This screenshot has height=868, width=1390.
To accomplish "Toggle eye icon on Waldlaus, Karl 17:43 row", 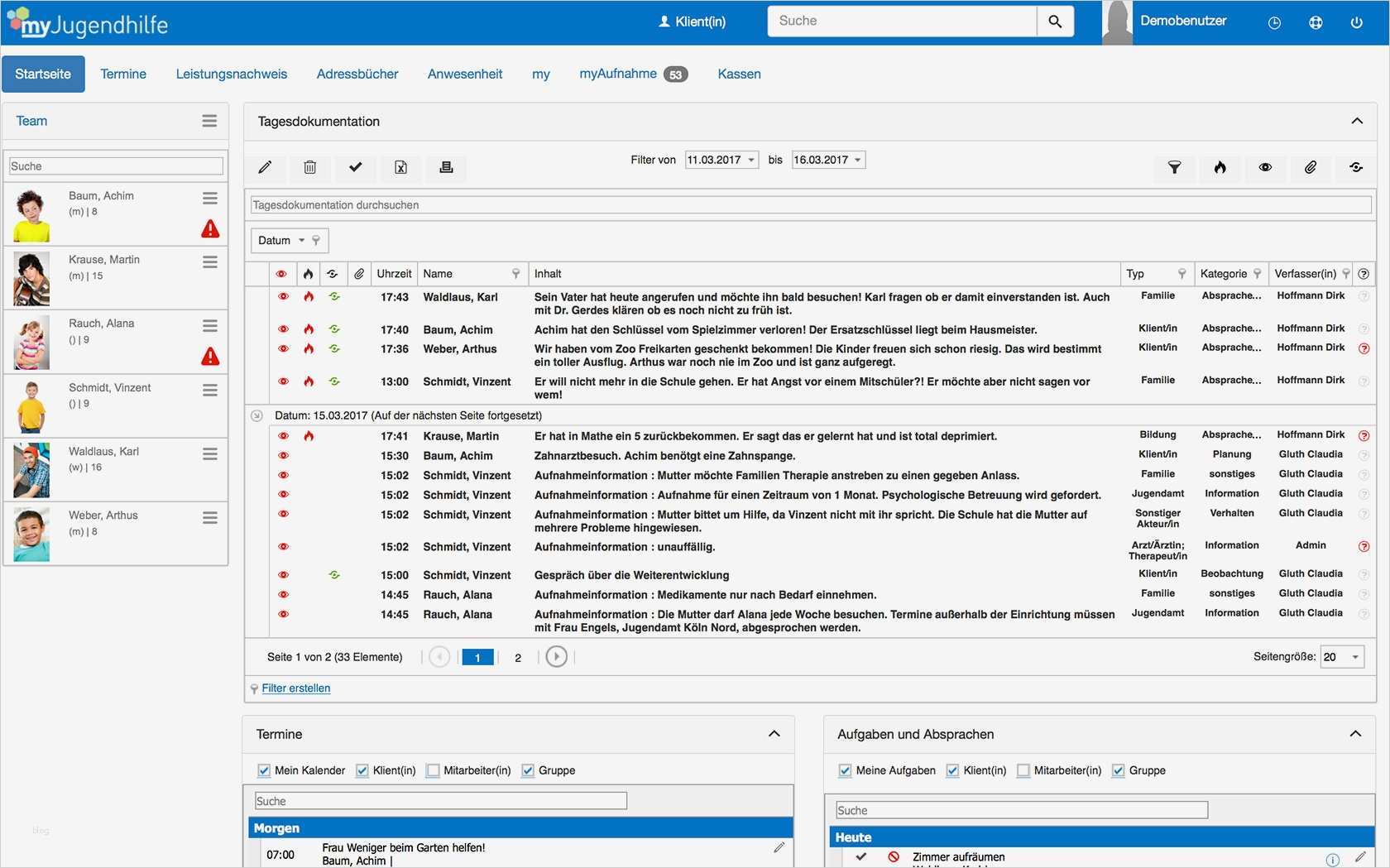I will click(x=283, y=296).
